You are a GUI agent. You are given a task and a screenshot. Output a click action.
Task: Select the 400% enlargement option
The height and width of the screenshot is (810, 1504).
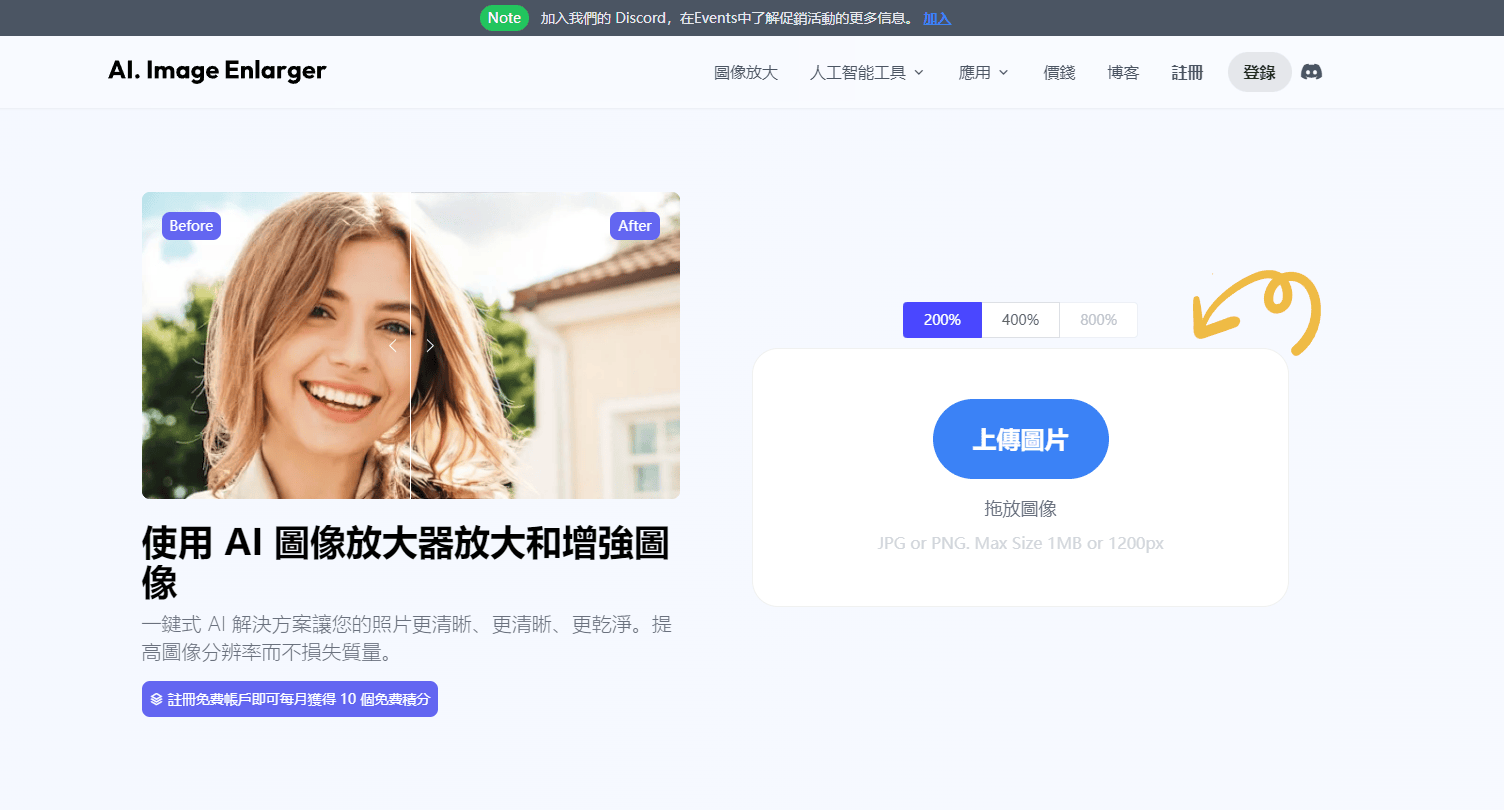tap(1020, 319)
